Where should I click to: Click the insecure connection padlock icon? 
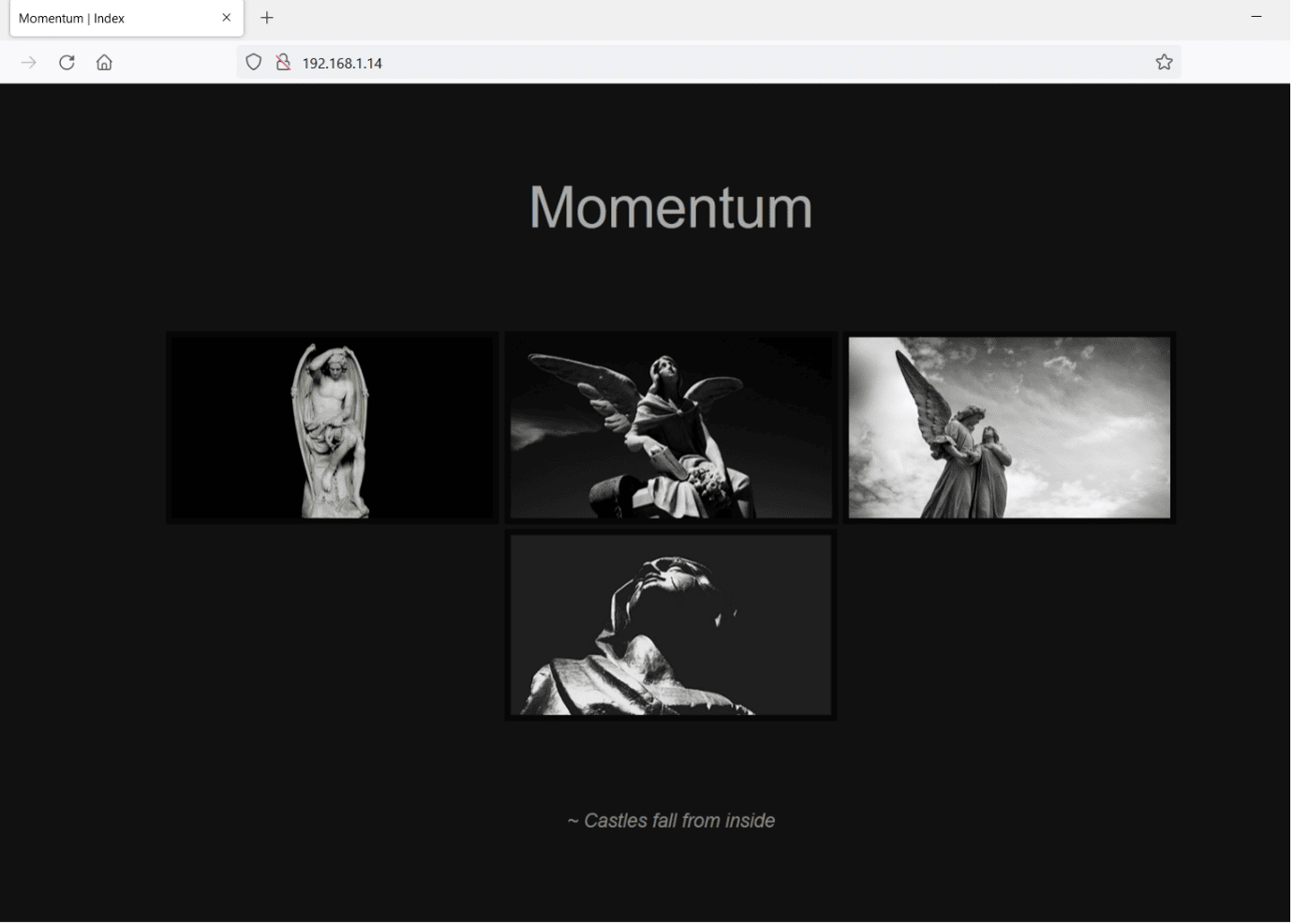[283, 63]
